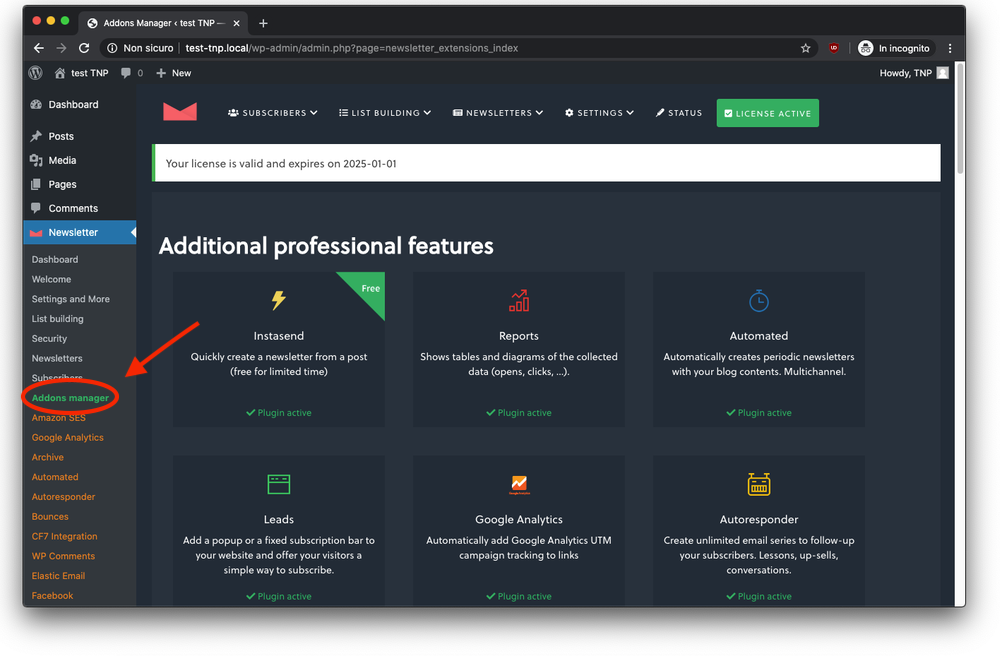The image size is (1000, 656).
Task: Expand the Subscribers dropdown menu
Action: [273, 113]
